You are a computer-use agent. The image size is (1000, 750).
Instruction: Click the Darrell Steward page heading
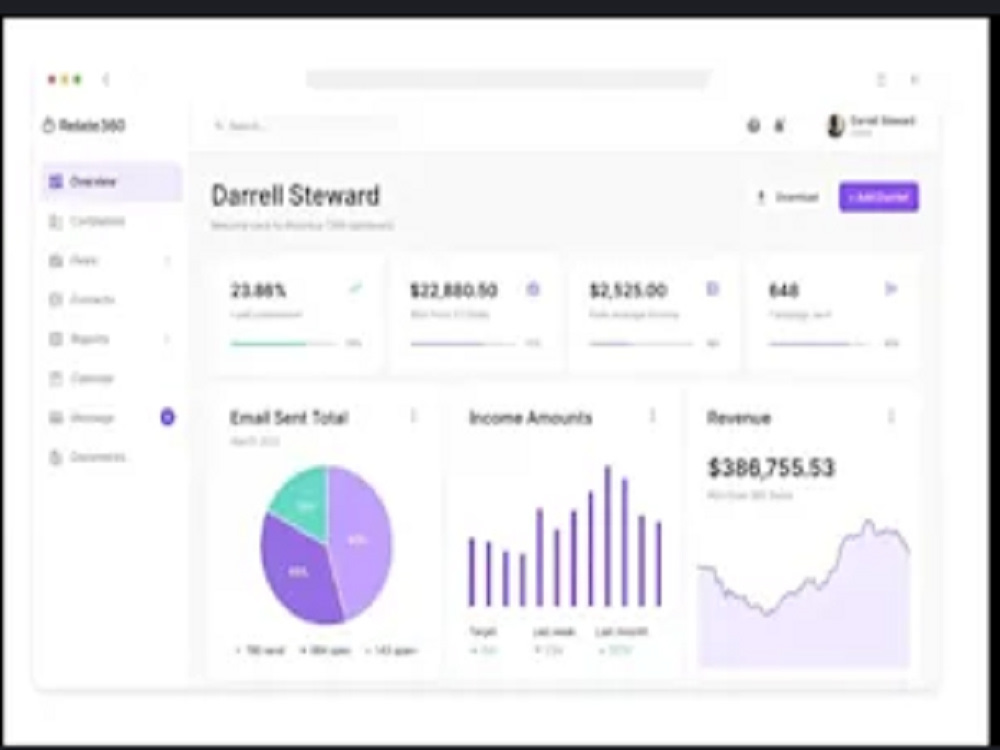click(295, 195)
